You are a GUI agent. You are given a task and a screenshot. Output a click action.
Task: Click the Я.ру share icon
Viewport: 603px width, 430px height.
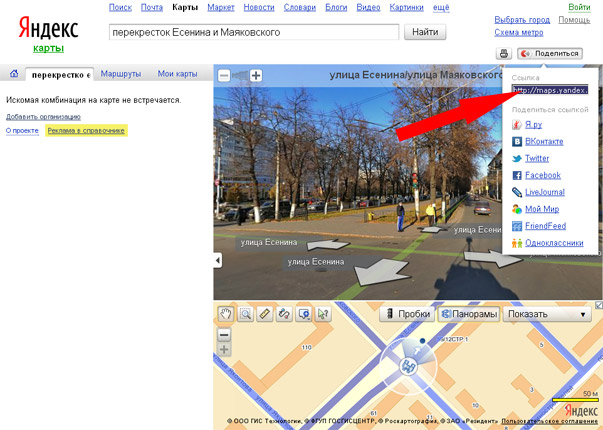click(517, 125)
